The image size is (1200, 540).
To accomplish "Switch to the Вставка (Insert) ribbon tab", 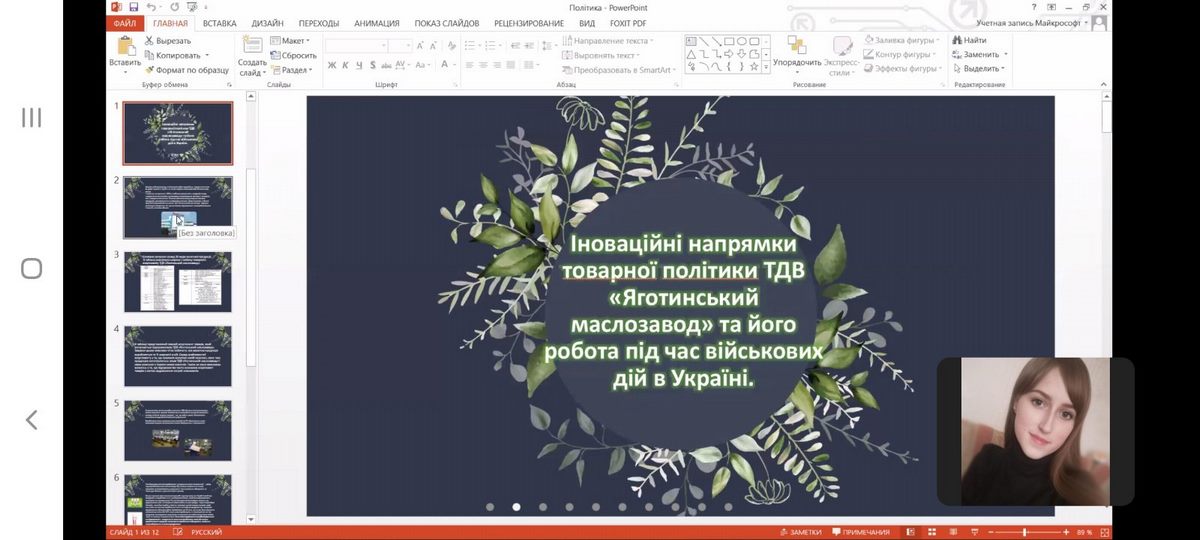I will coord(219,23).
